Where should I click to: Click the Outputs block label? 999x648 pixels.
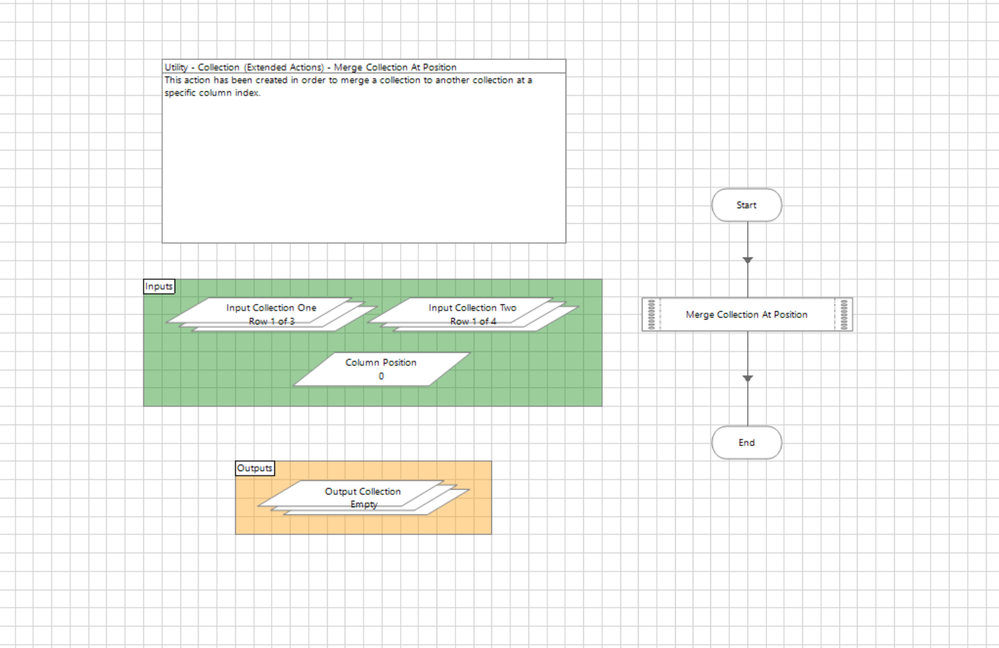point(255,468)
